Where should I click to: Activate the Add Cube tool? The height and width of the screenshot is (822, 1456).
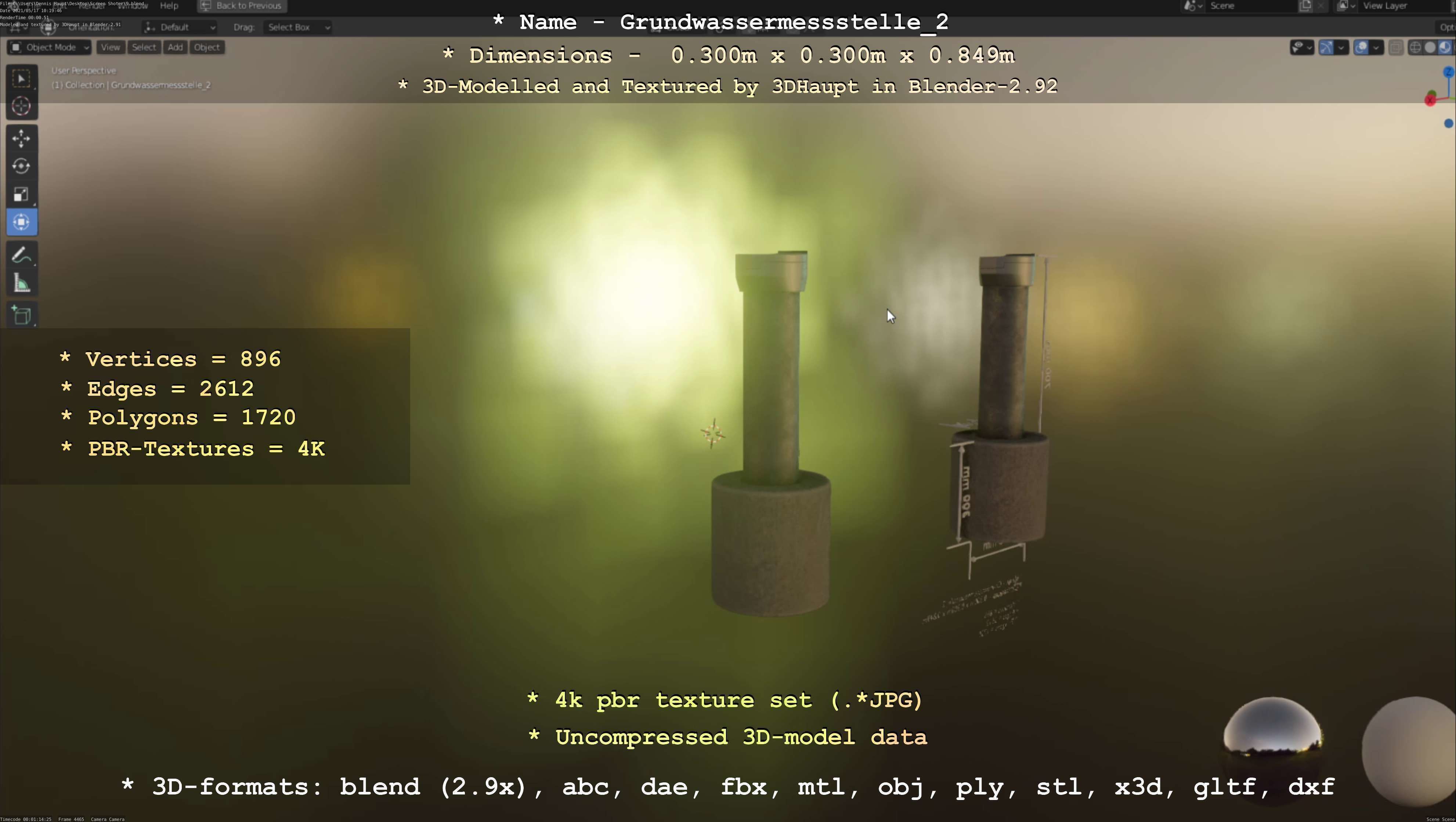[21, 315]
